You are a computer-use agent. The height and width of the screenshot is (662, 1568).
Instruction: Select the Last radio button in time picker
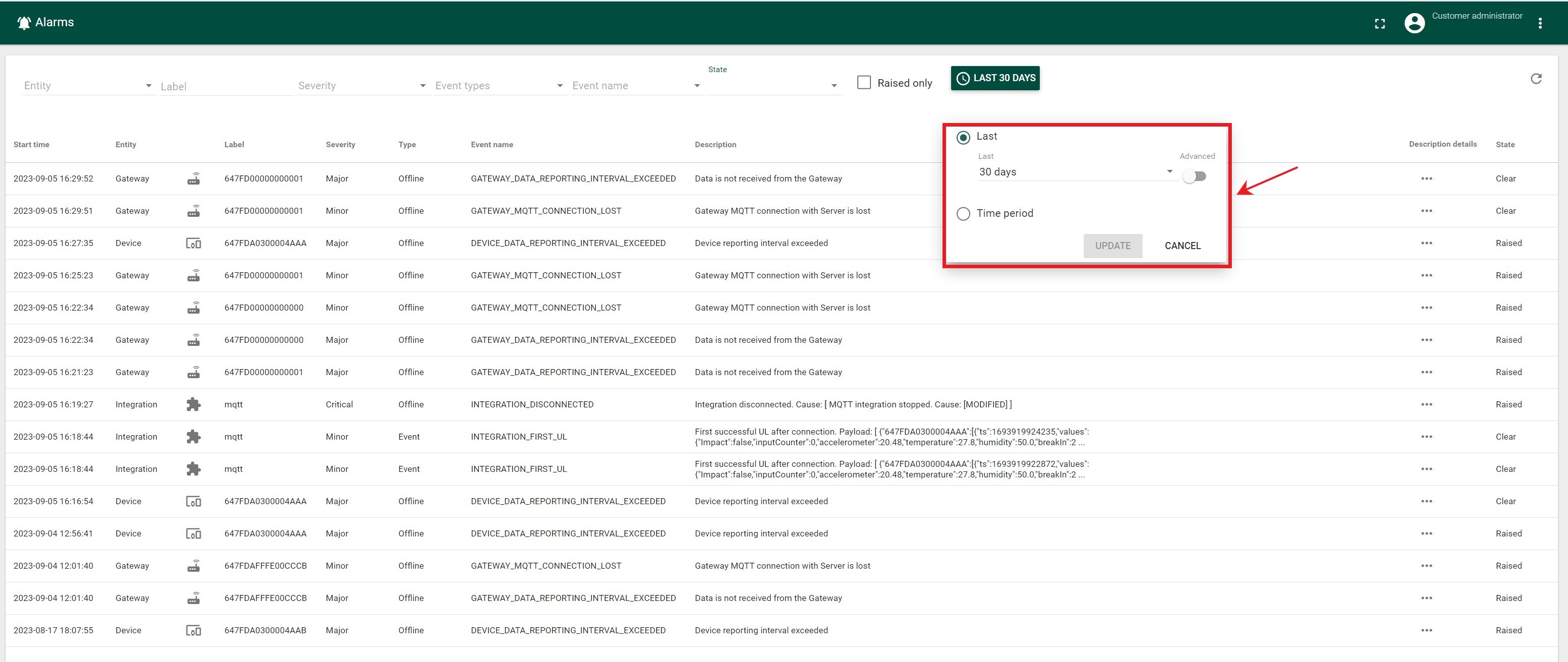click(961, 136)
